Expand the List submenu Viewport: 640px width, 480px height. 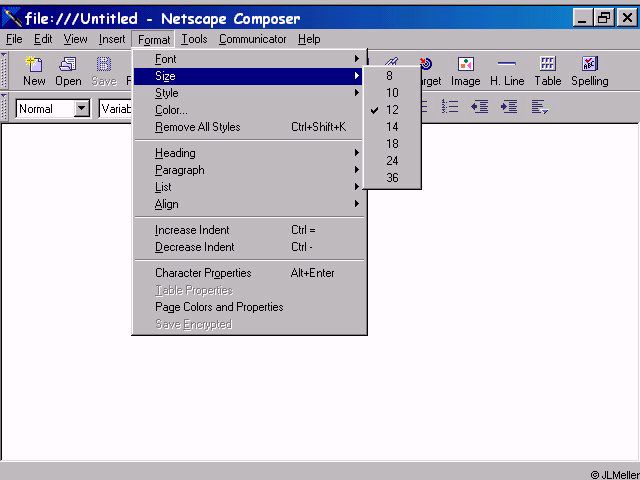(x=248, y=187)
